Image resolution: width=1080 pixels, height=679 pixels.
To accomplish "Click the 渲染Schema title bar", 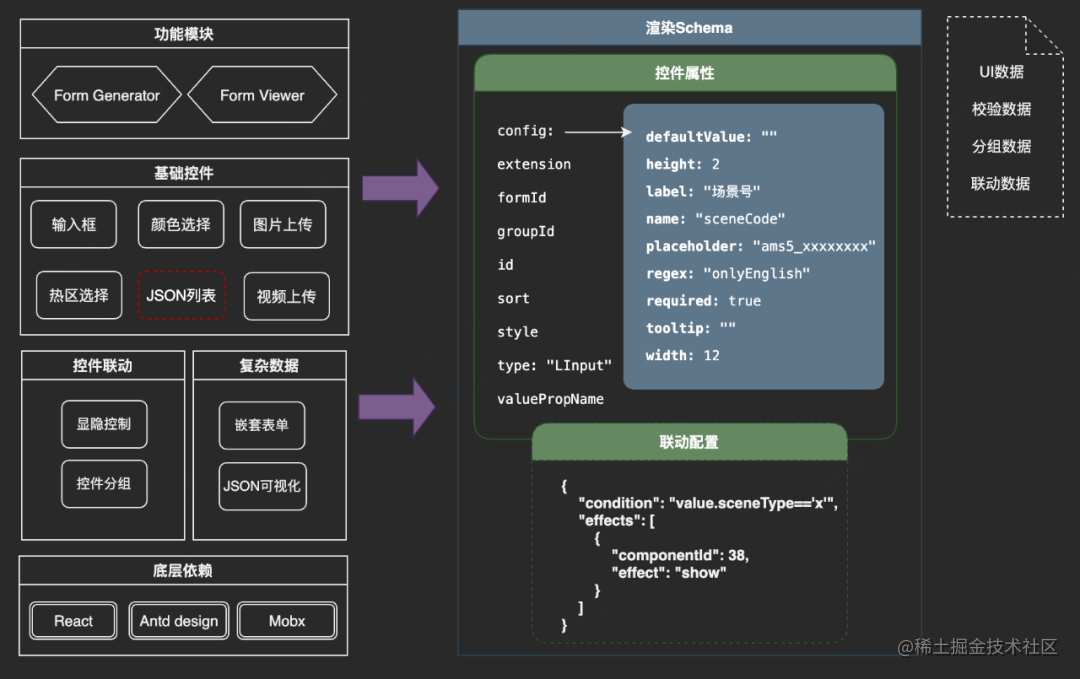I will 689,28.
